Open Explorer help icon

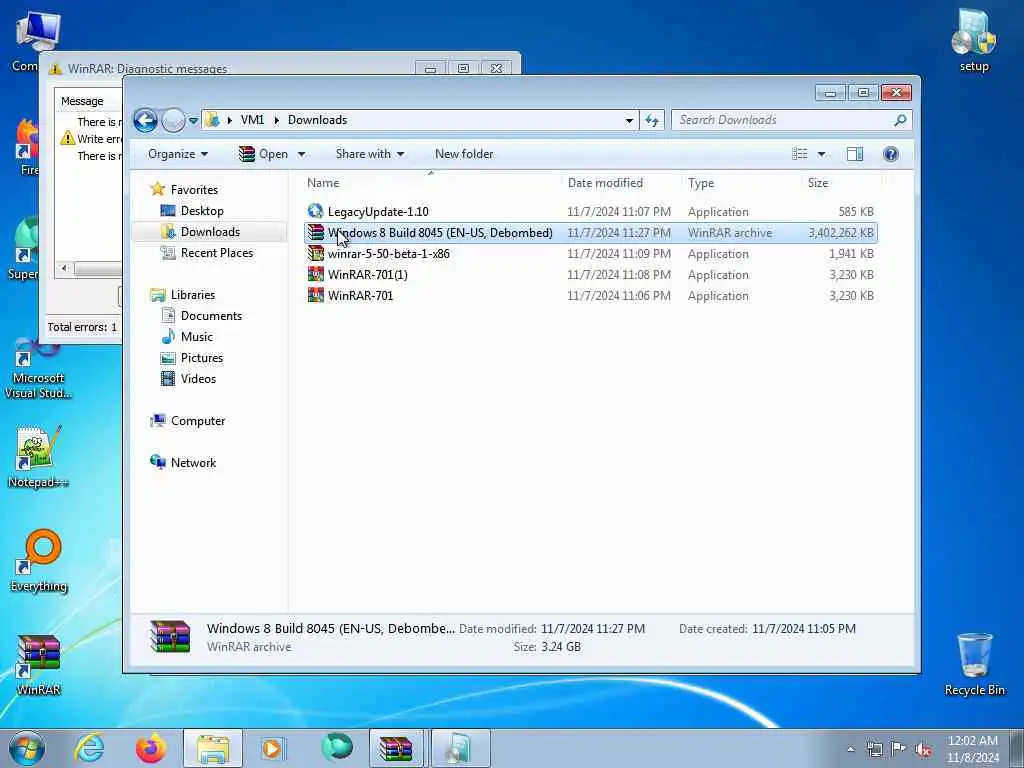[890, 154]
